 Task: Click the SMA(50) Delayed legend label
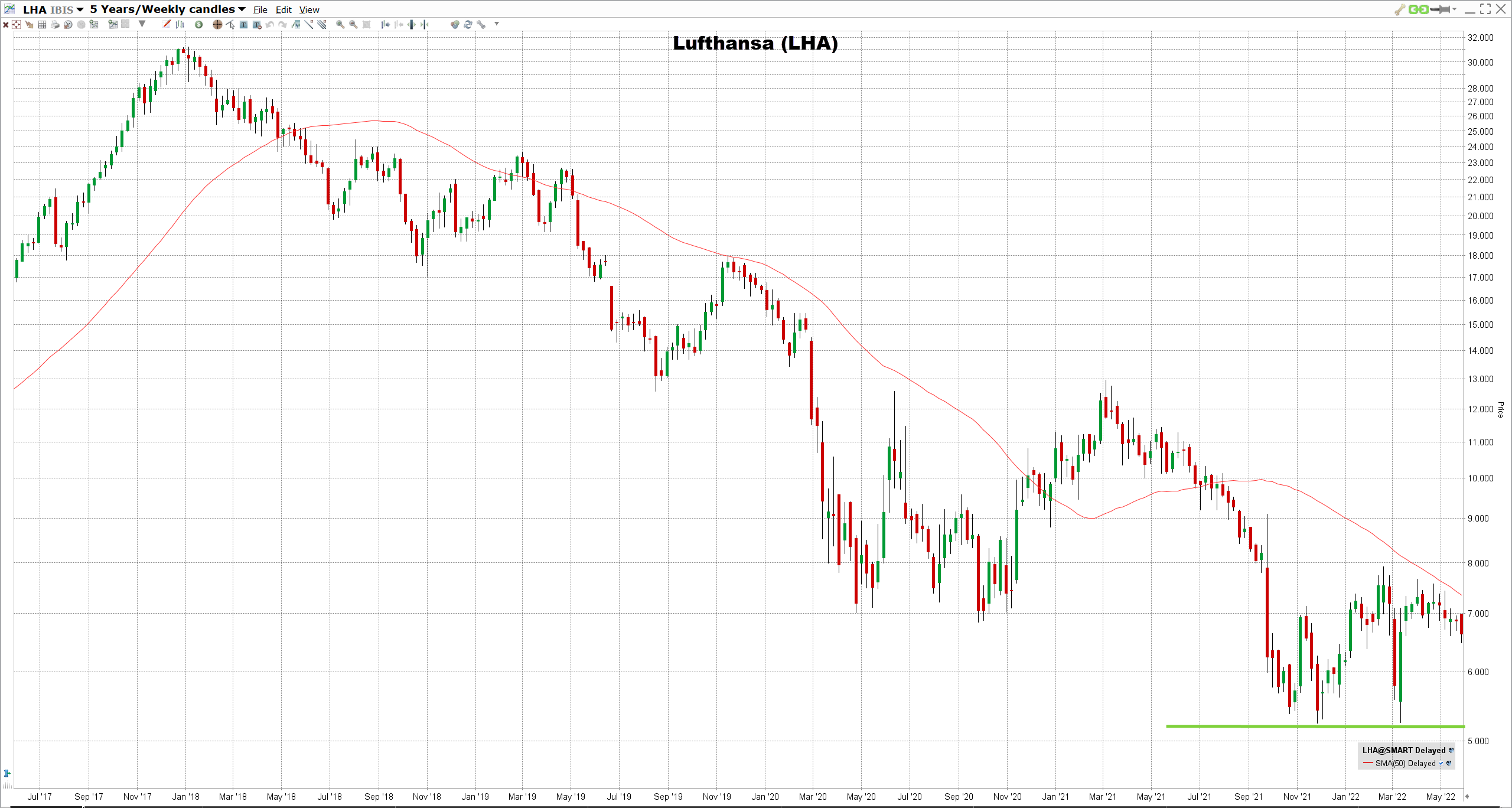tap(1405, 763)
